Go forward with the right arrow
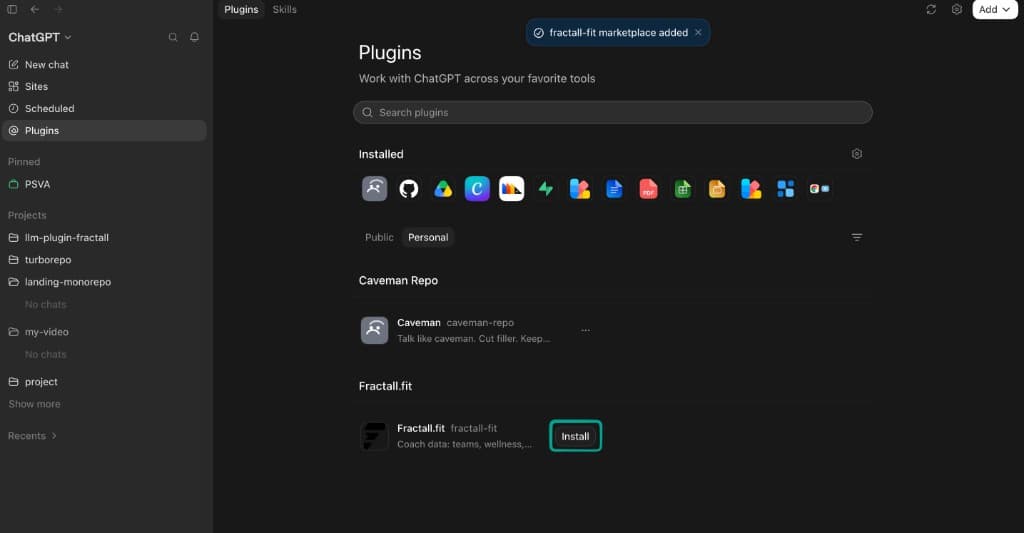1024x533 pixels. click(x=58, y=10)
